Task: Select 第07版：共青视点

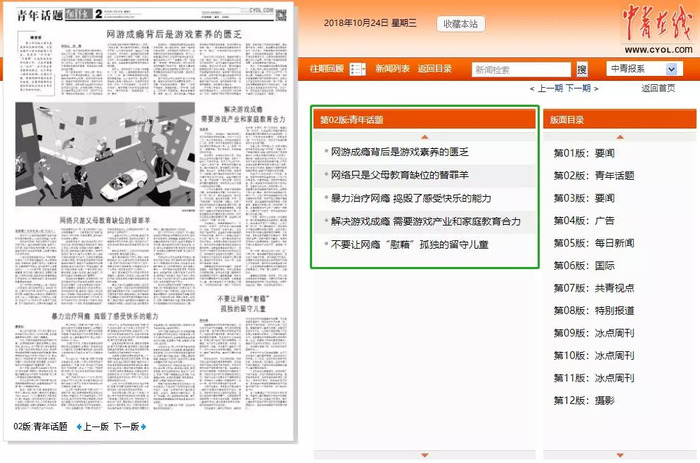Action: point(594,288)
